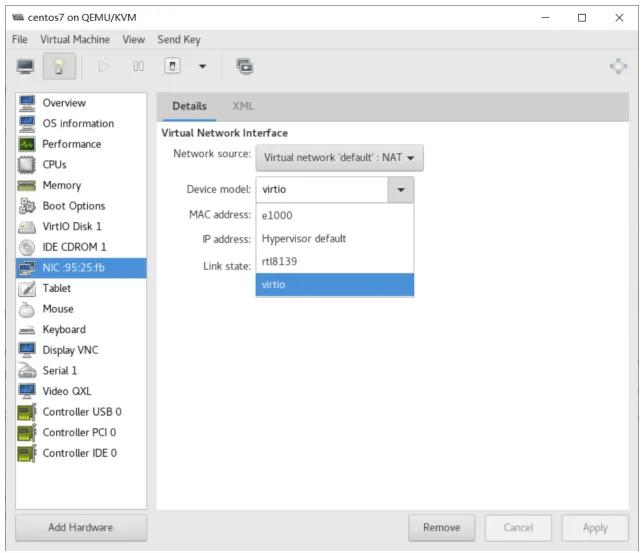
Task: Open the Send Key menu
Action: click(x=179, y=39)
